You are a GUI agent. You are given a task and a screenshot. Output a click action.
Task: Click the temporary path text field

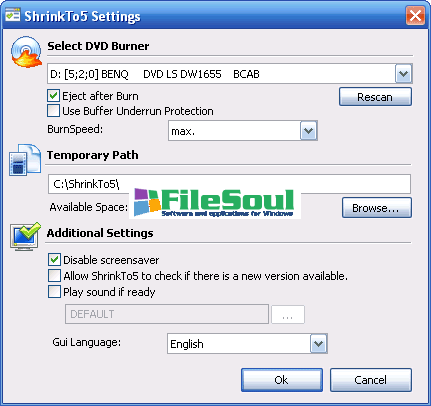click(229, 184)
